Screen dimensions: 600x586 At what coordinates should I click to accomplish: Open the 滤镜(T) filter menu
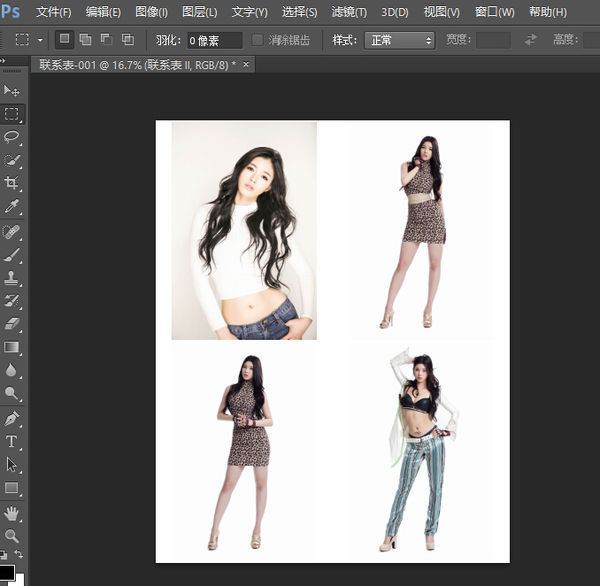coord(348,12)
